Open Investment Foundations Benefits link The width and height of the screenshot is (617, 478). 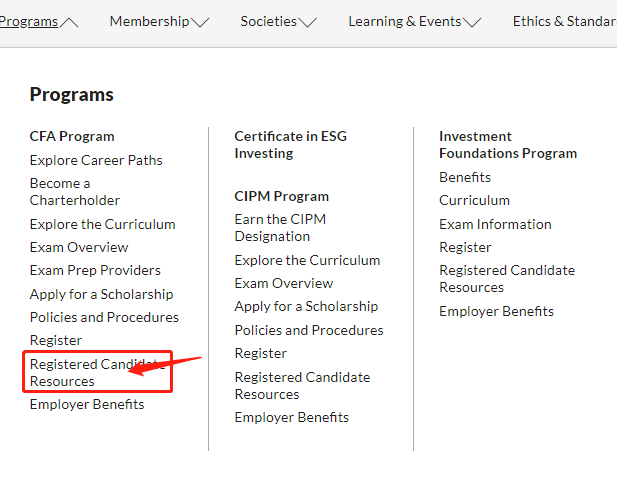465,177
